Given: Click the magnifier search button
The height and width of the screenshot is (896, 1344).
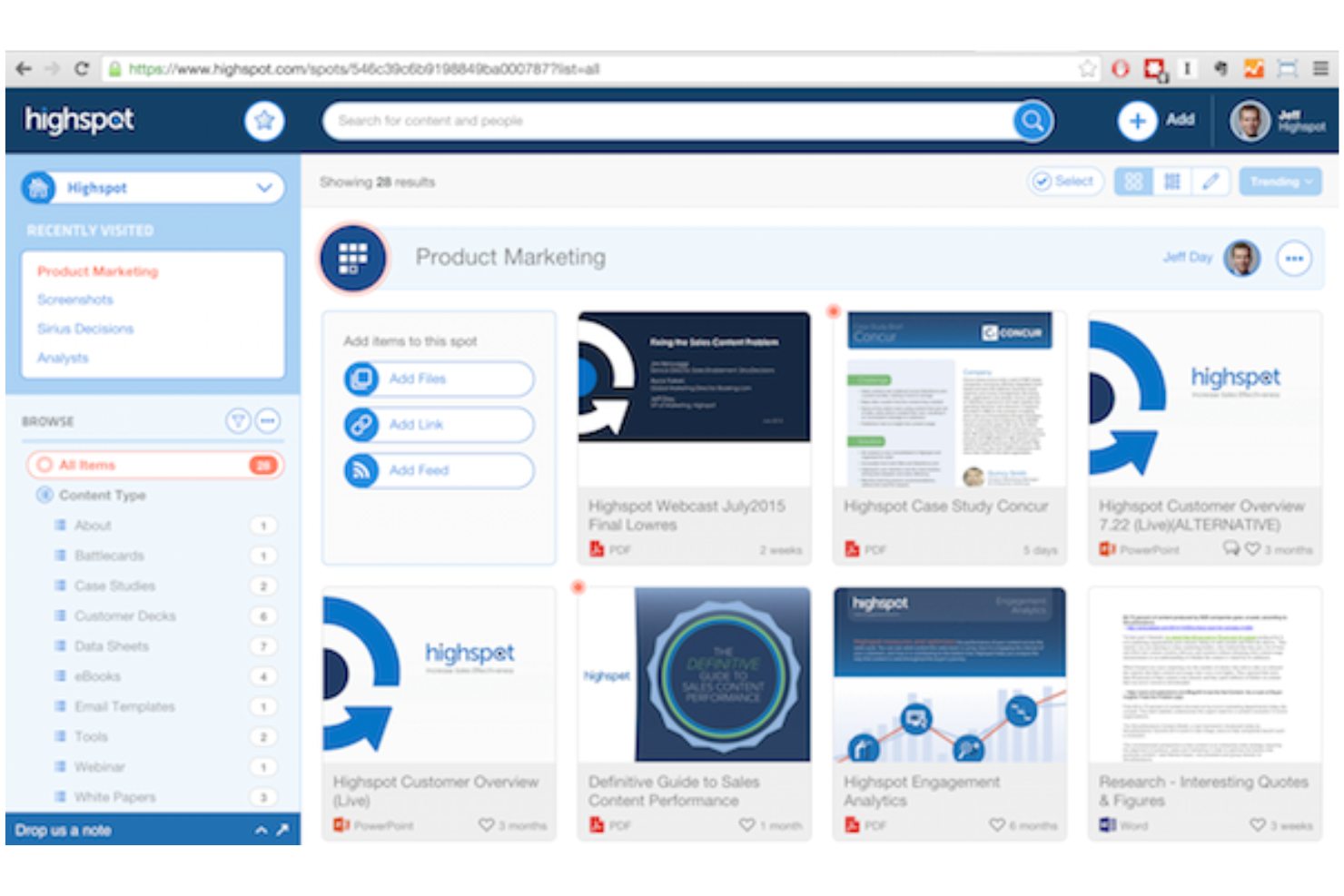Looking at the screenshot, I should [x=1033, y=121].
